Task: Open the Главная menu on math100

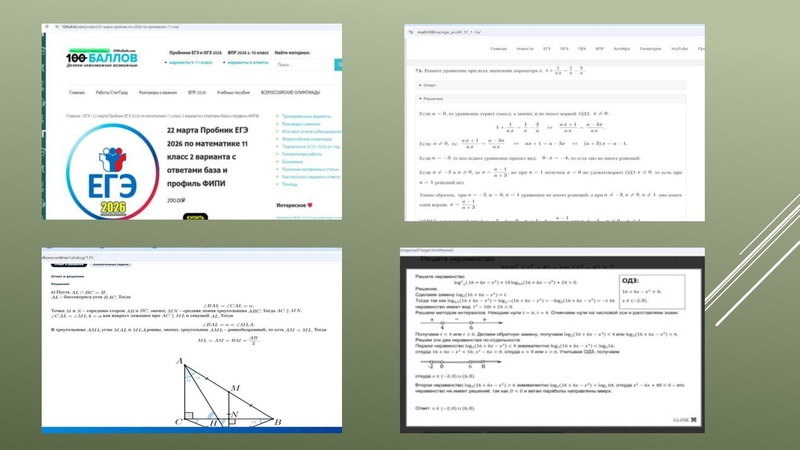Action: pos(498,48)
